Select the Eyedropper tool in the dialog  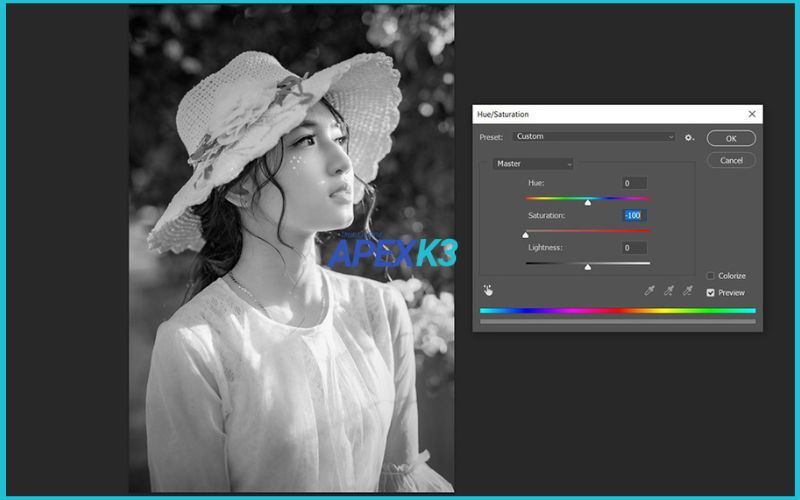650,291
